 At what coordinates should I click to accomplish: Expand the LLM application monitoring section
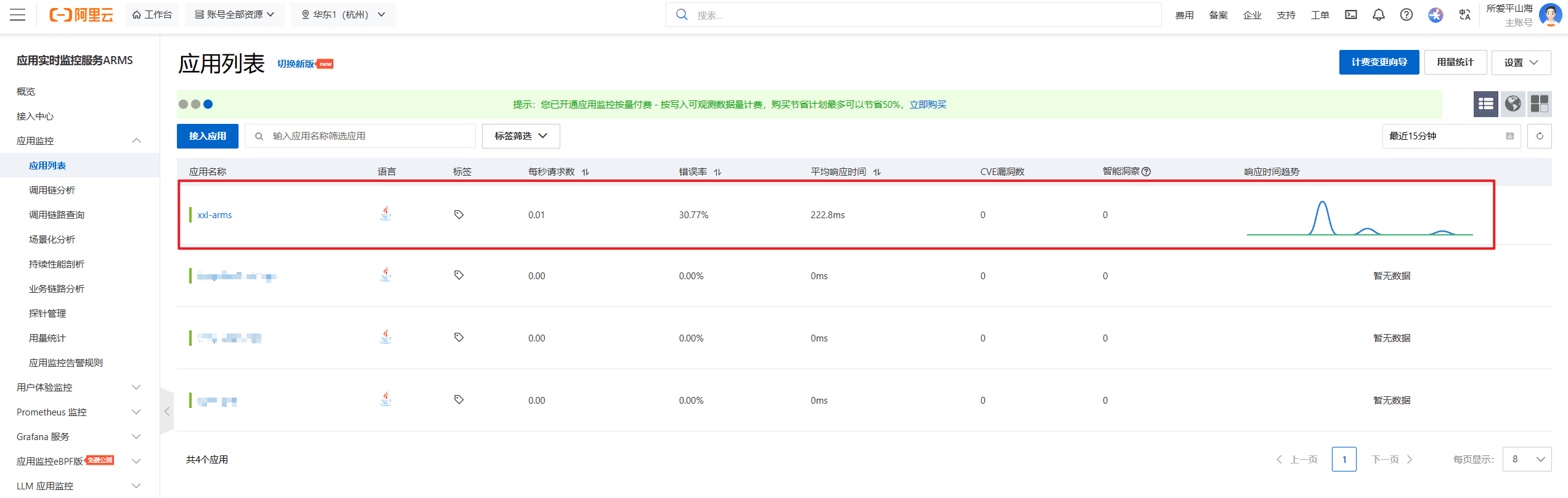pyautogui.click(x=136, y=486)
